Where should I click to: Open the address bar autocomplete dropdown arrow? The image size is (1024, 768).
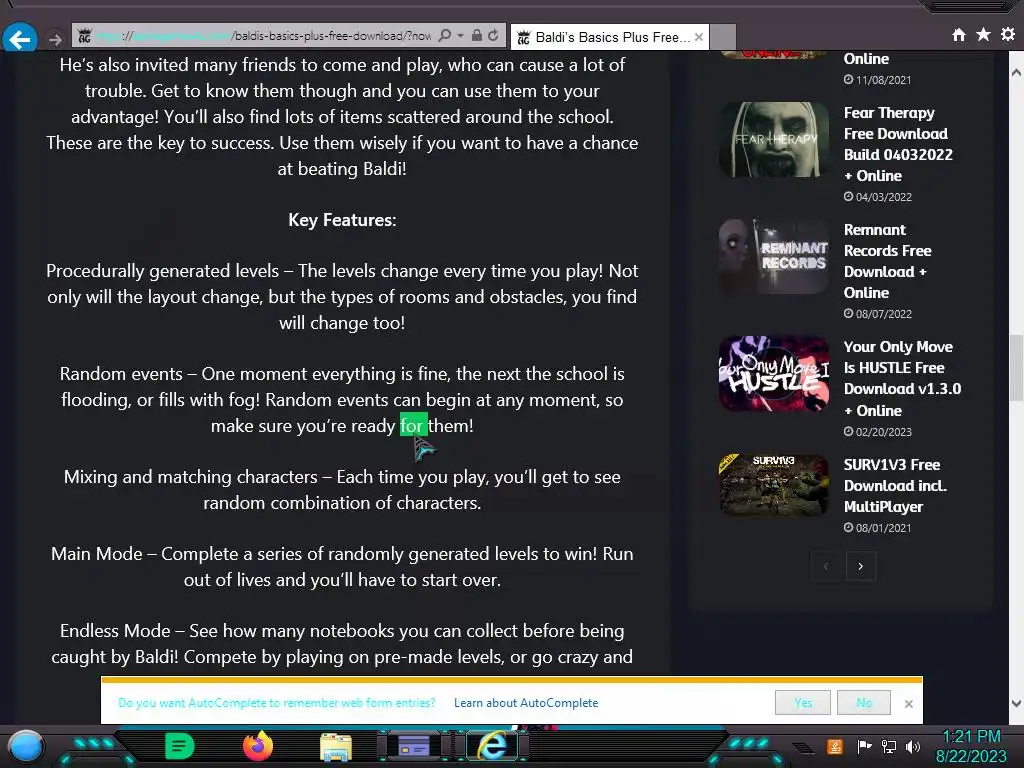(460, 35)
